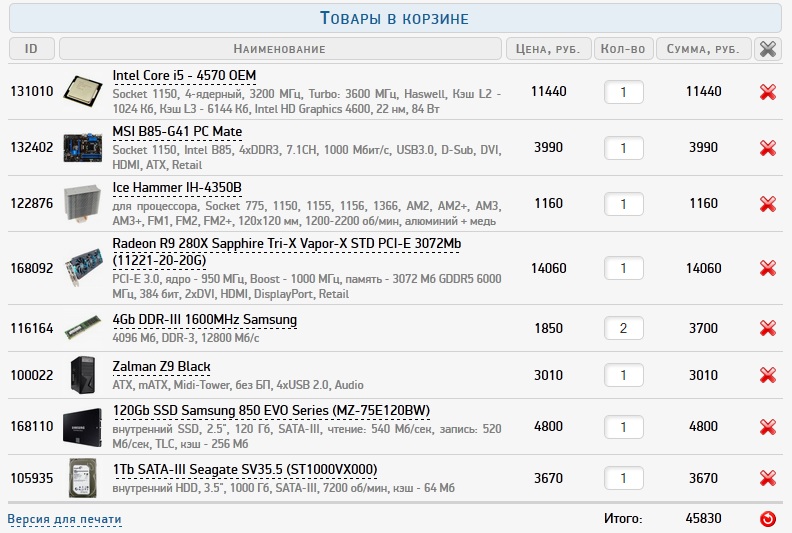Click the Сумма, руб. column header

tap(703, 49)
